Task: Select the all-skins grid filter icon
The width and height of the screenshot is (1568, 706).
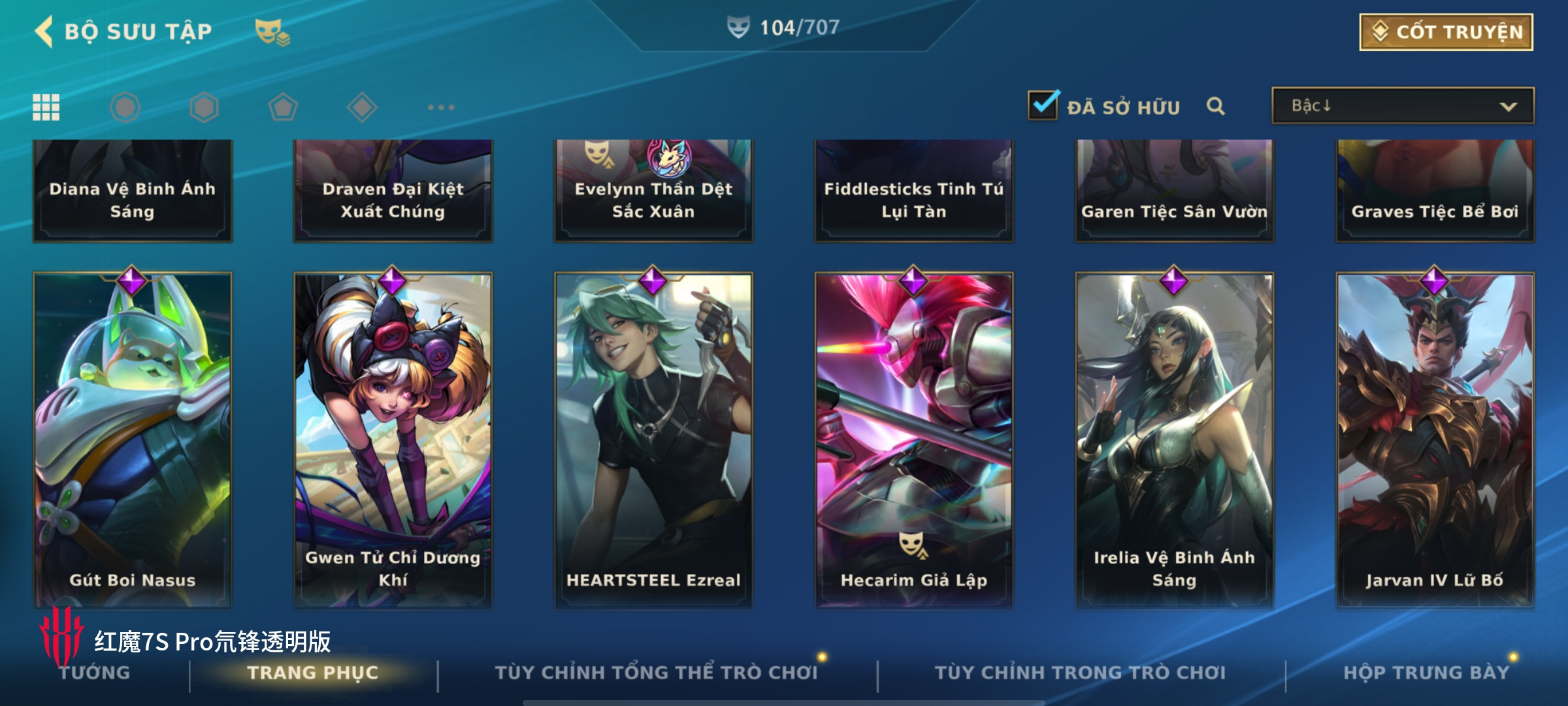Action: click(46, 107)
